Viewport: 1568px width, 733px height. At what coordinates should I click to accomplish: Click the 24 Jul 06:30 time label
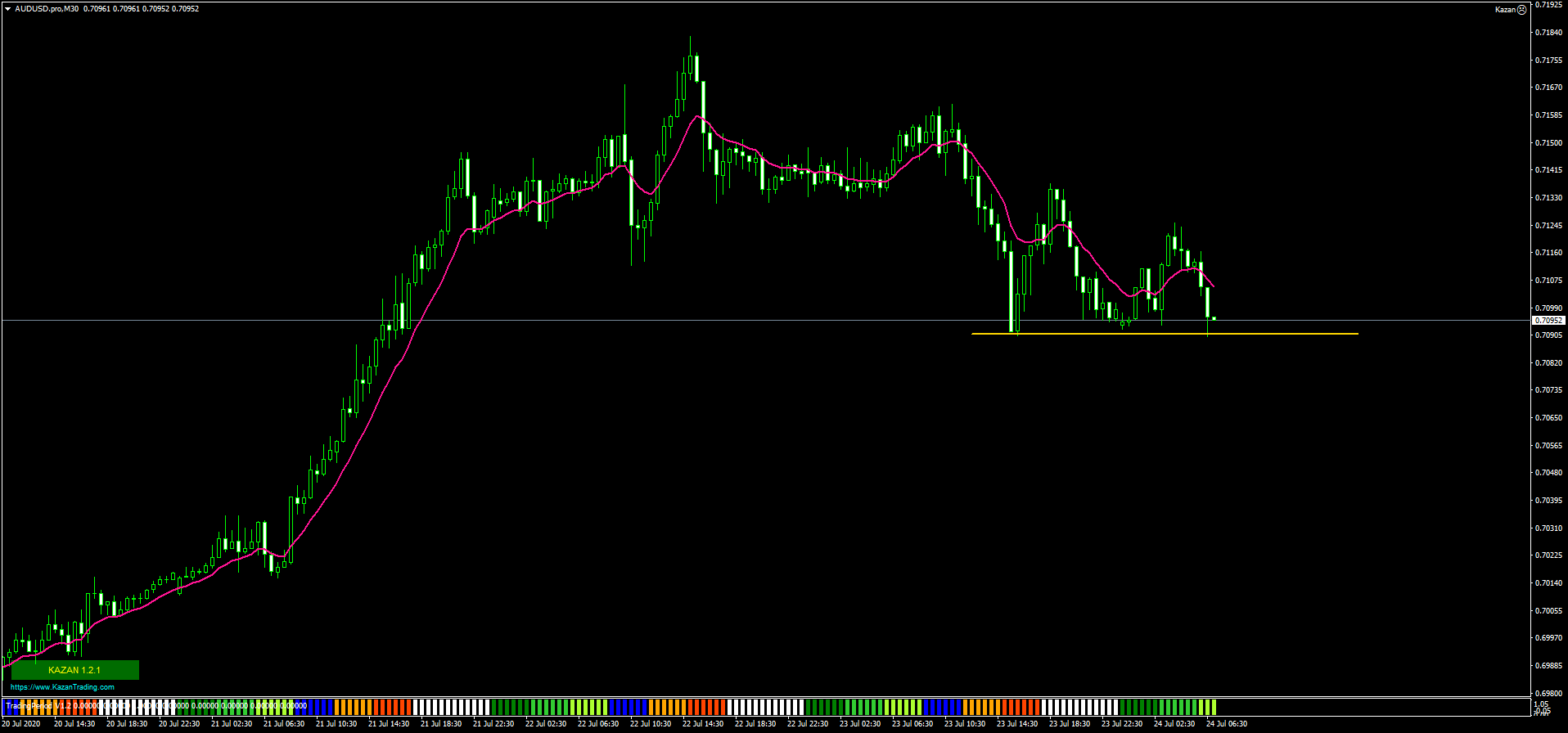1227,724
